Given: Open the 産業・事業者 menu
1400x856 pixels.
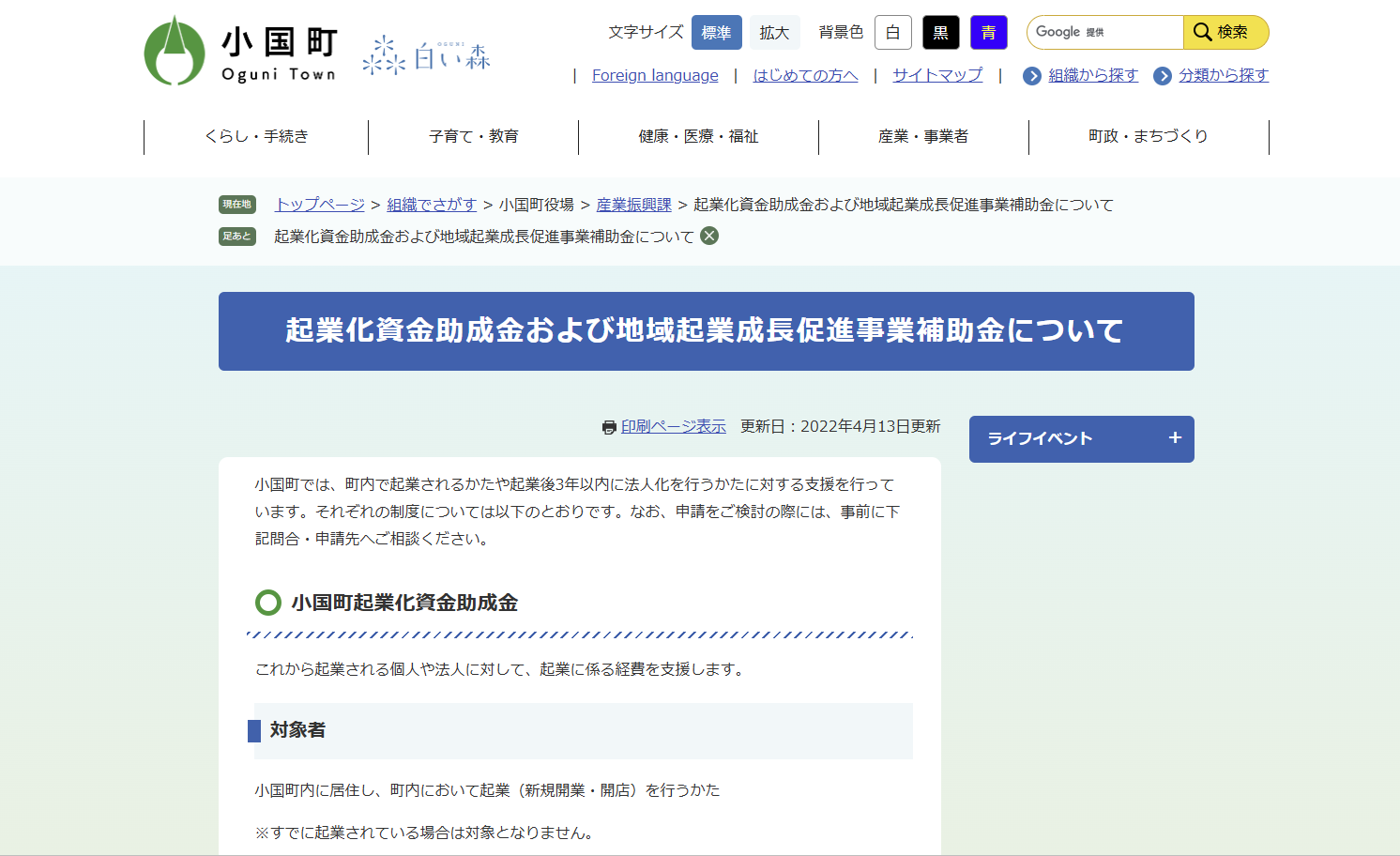Looking at the screenshot, I should 923,136.
